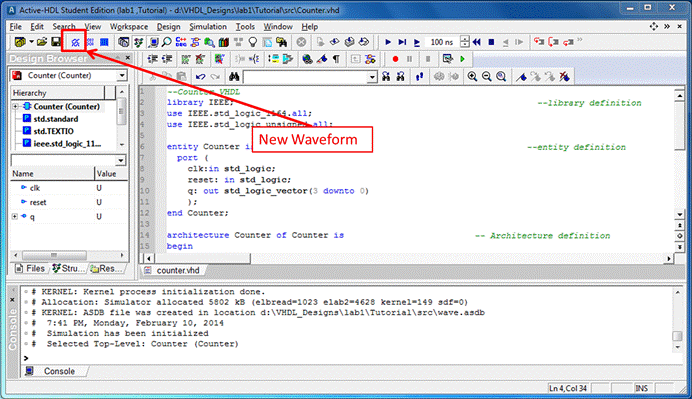The height and width of the screenshot is (399, 692).
Task: Click the C++ debug toolbar icon
Action: point(181,42)
